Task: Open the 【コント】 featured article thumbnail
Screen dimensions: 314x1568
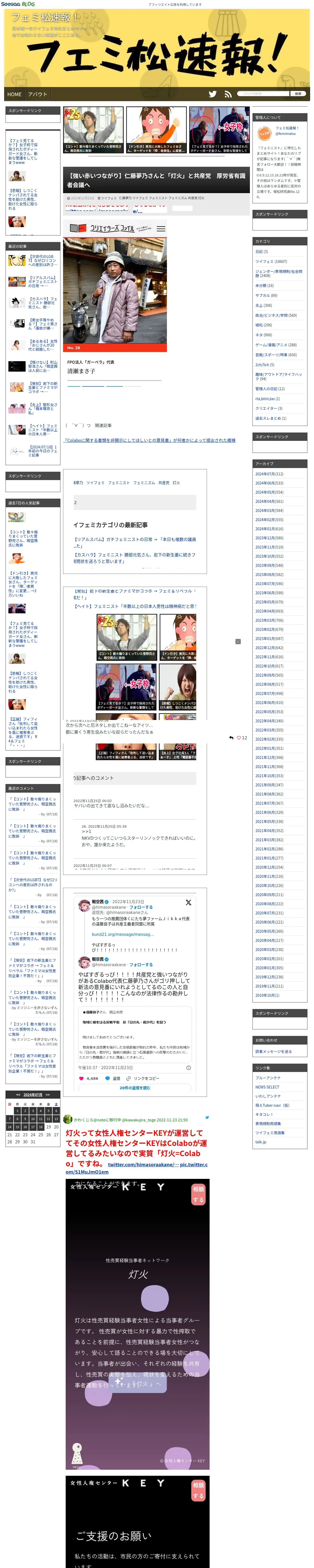Action: tap(93, 130)
